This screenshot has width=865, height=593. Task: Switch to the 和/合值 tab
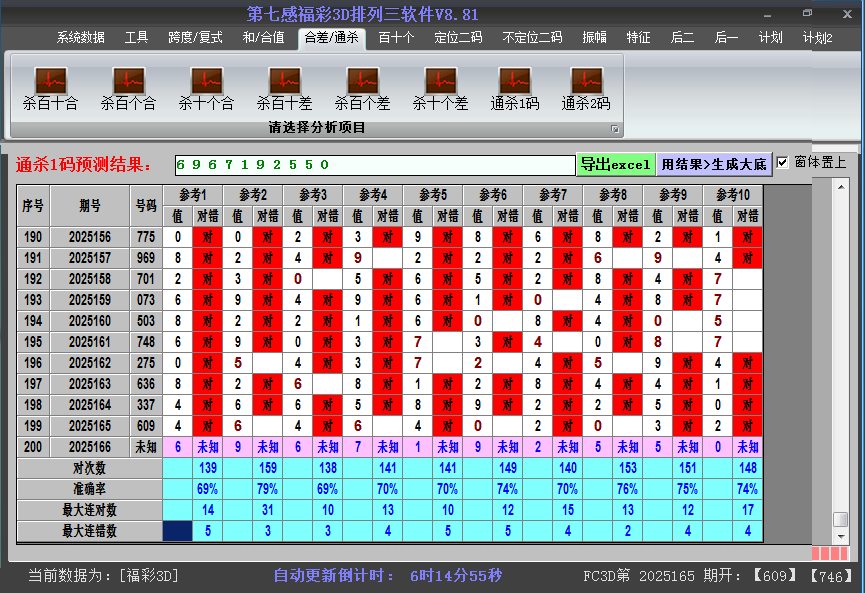click(264, 38)
